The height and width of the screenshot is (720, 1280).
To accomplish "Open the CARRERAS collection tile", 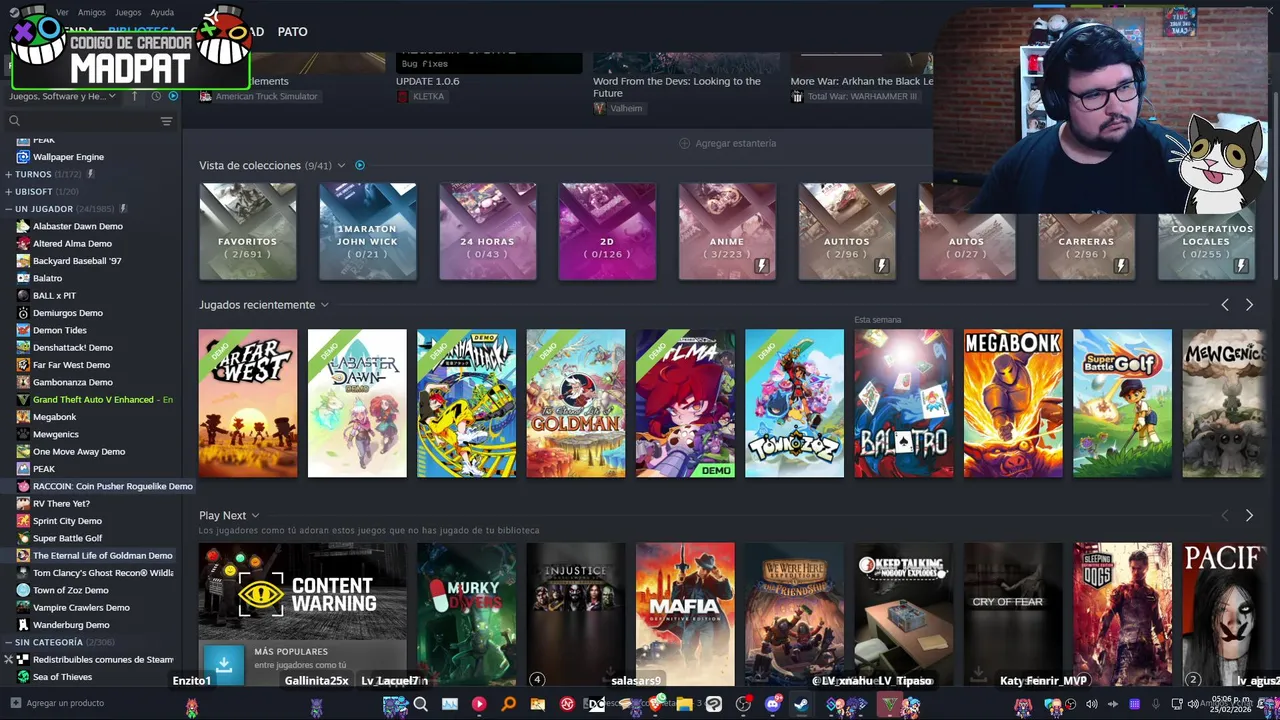I will click(x=1086, y=232).
